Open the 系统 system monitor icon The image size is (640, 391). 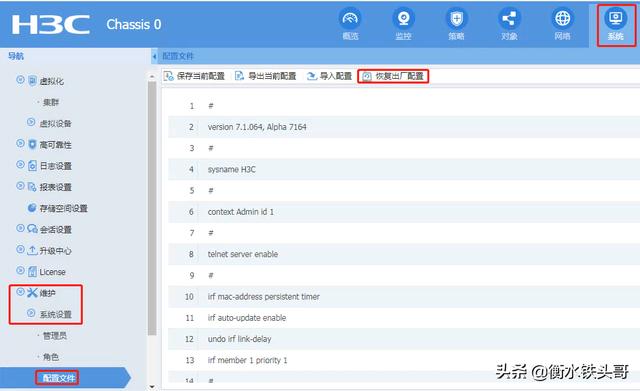pos(616,18)
